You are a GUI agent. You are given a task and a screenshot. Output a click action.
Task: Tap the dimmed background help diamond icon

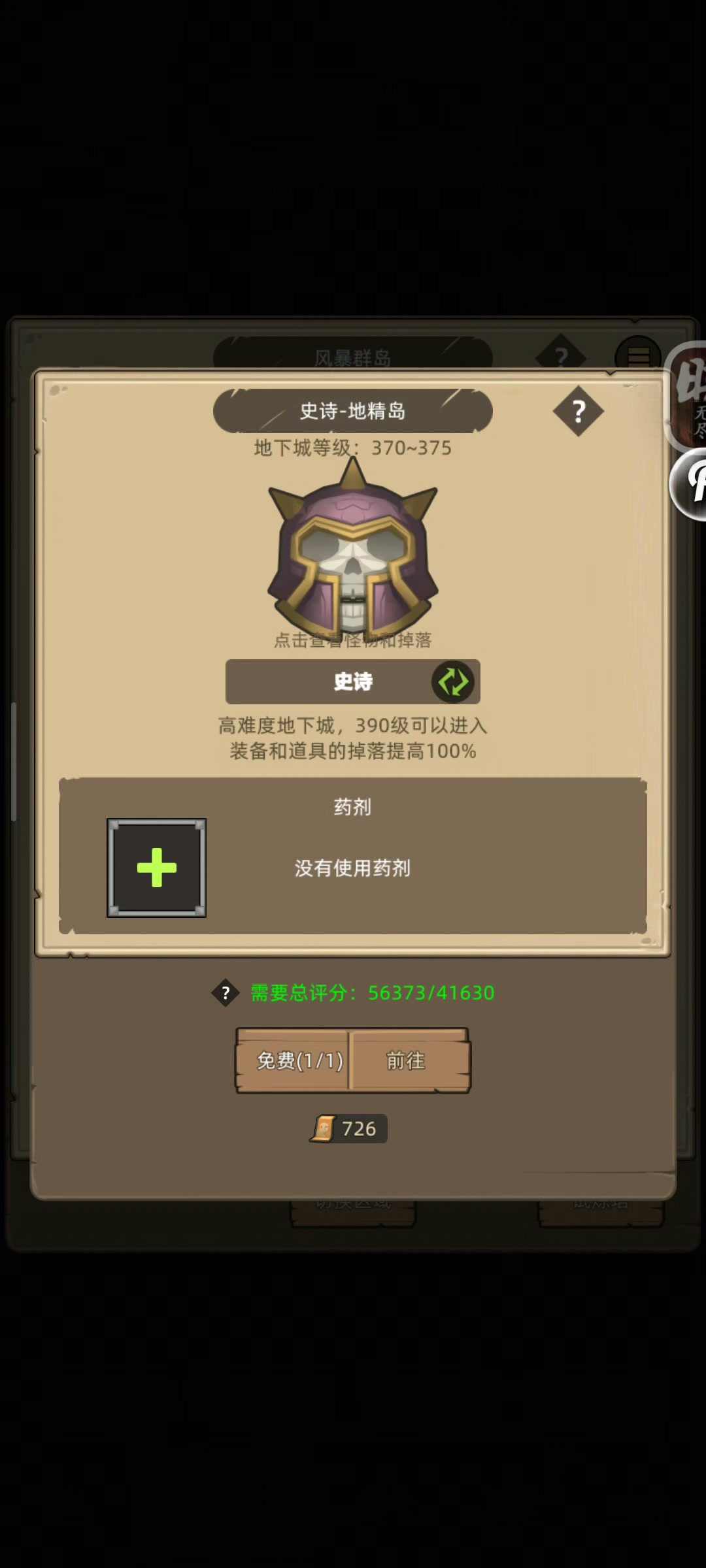coord(561,356)
